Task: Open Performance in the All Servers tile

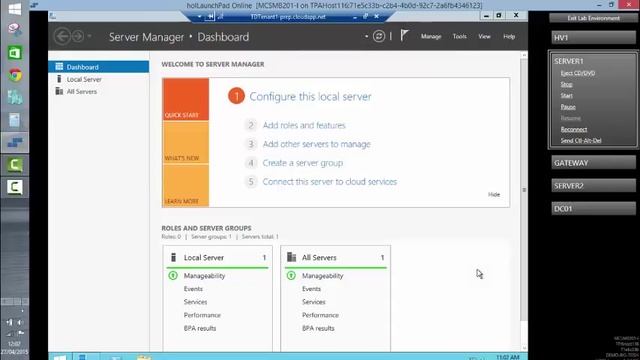Action: coord(320,315)
